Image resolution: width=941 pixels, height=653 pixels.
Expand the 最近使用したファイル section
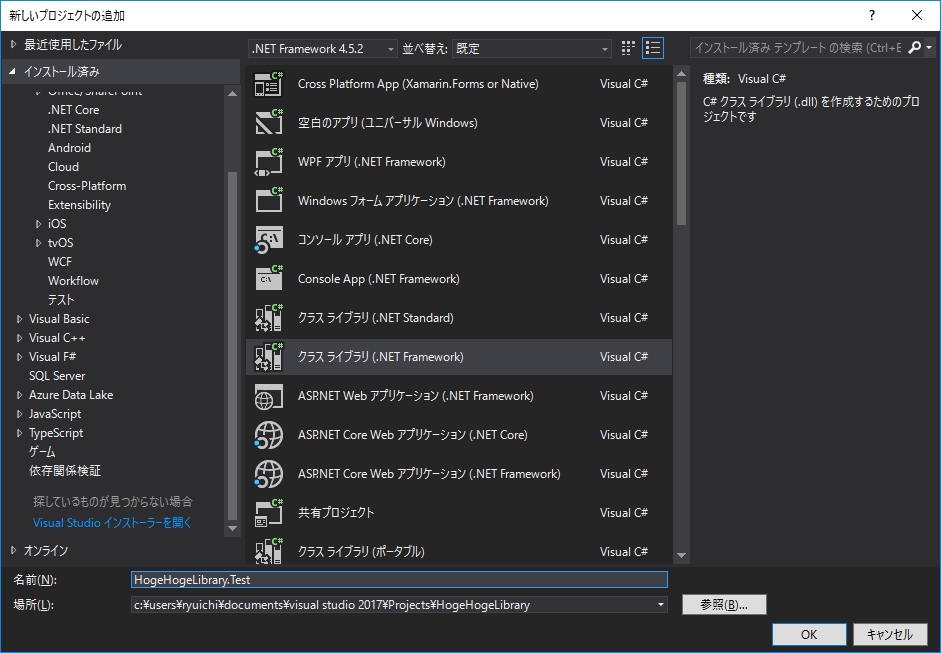click(x=13, y=44)
